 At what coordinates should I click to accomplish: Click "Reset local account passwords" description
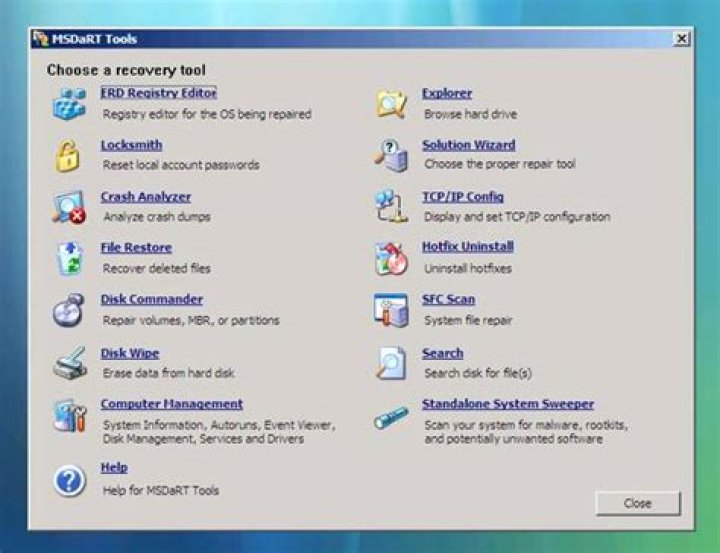pos(181,165)
